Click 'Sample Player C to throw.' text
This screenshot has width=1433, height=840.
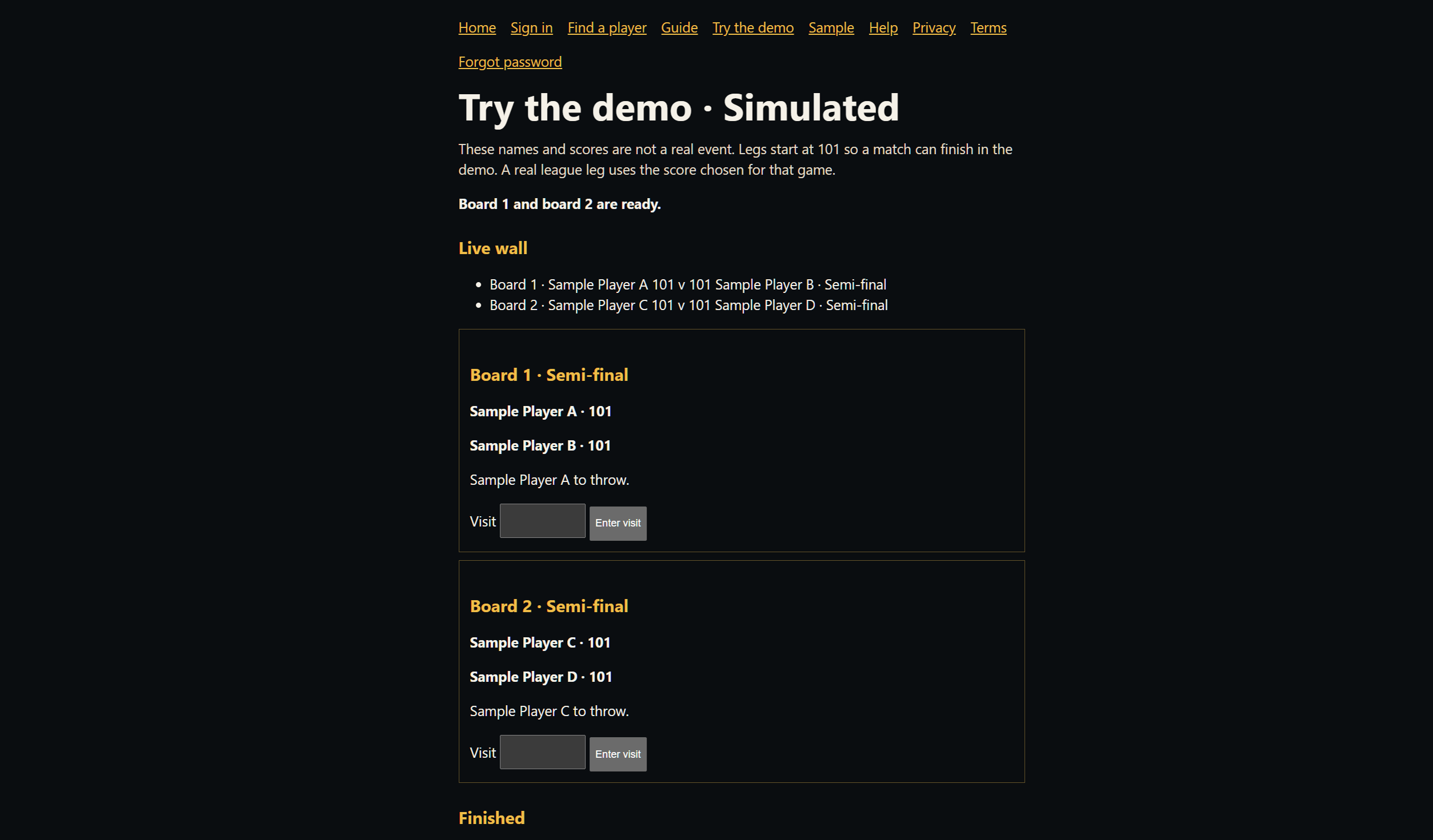(549, 711)
